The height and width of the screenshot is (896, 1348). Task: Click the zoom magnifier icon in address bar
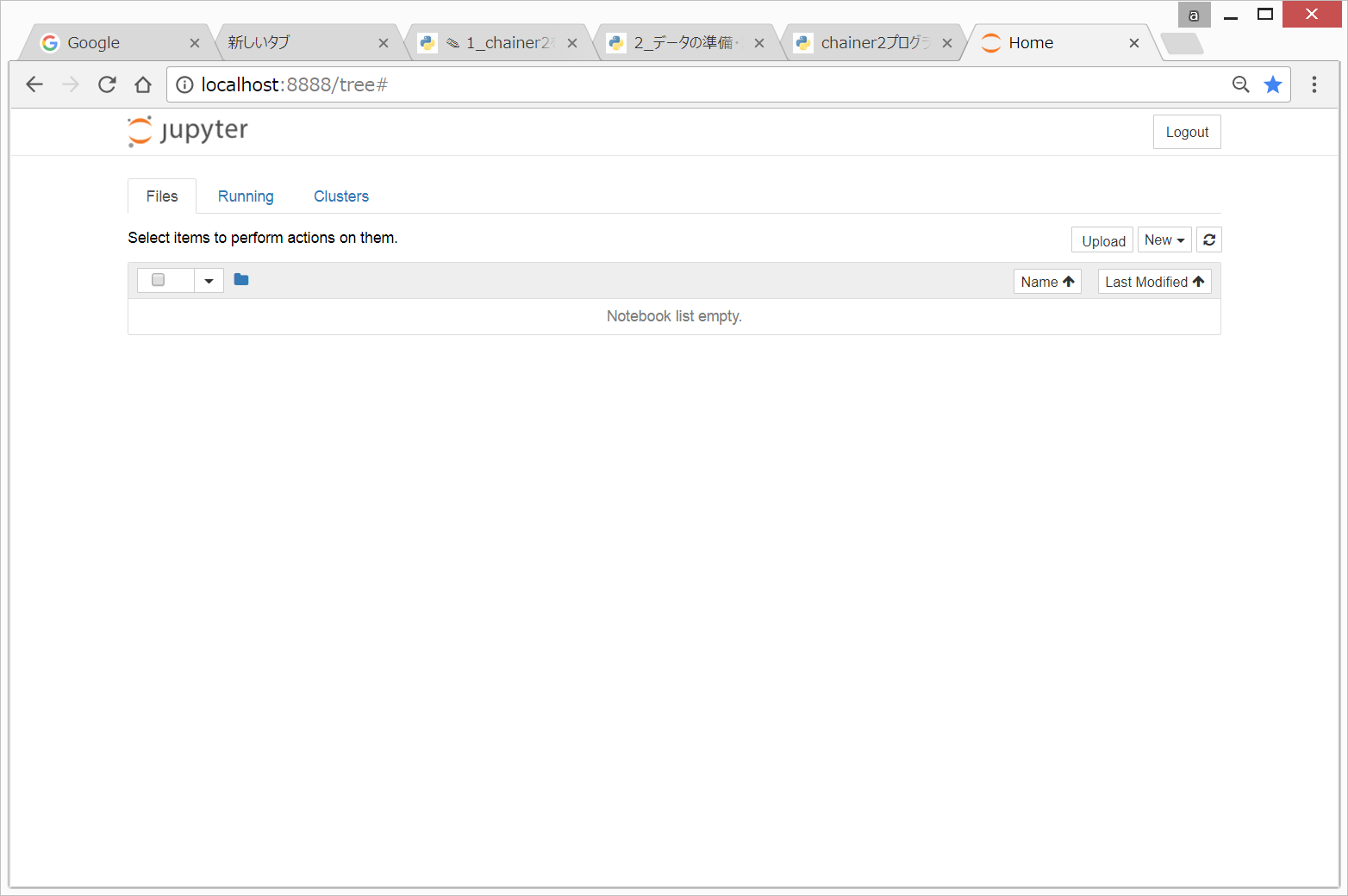pyautogui.click(x=1240, y=84)
